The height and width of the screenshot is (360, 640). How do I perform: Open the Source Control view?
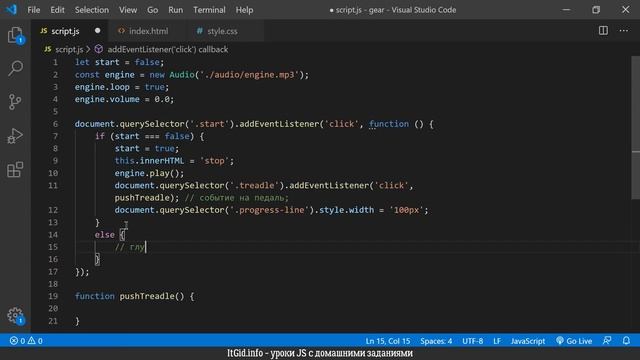[15, 102]
